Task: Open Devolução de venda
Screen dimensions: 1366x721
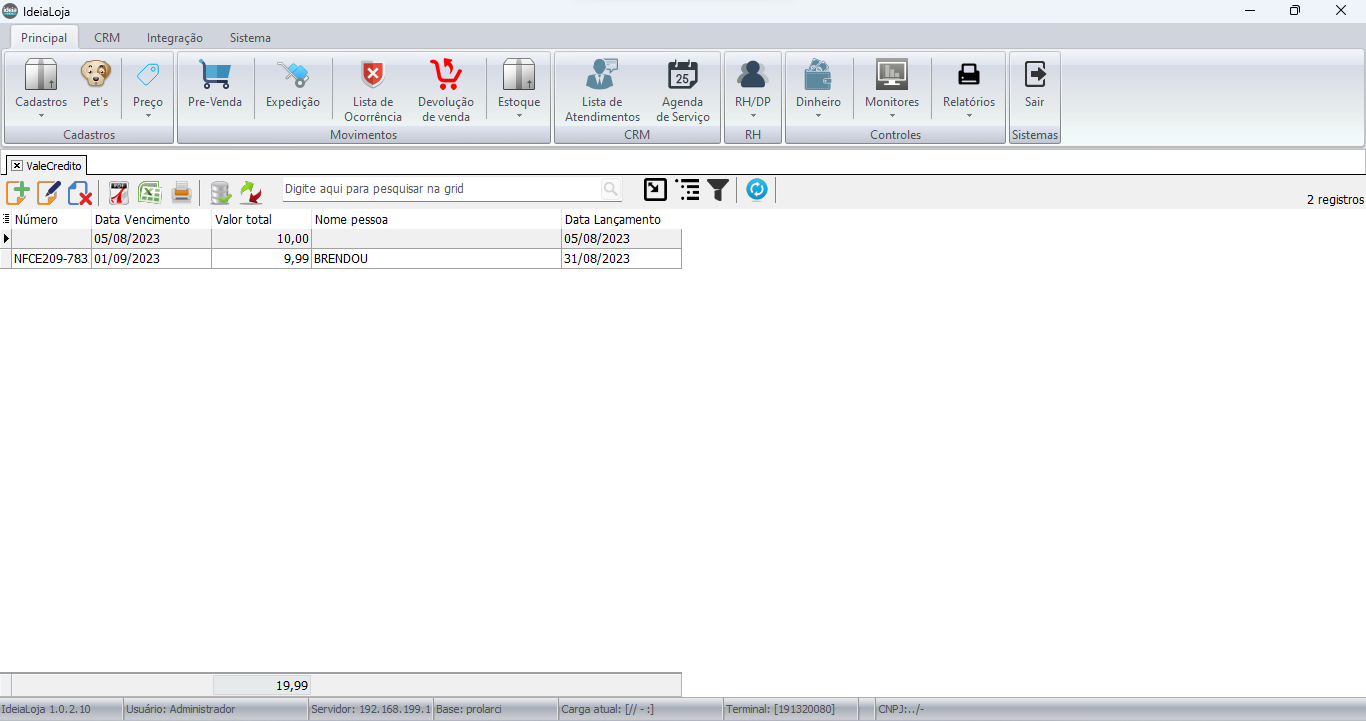Action: [x=446, y=90]
